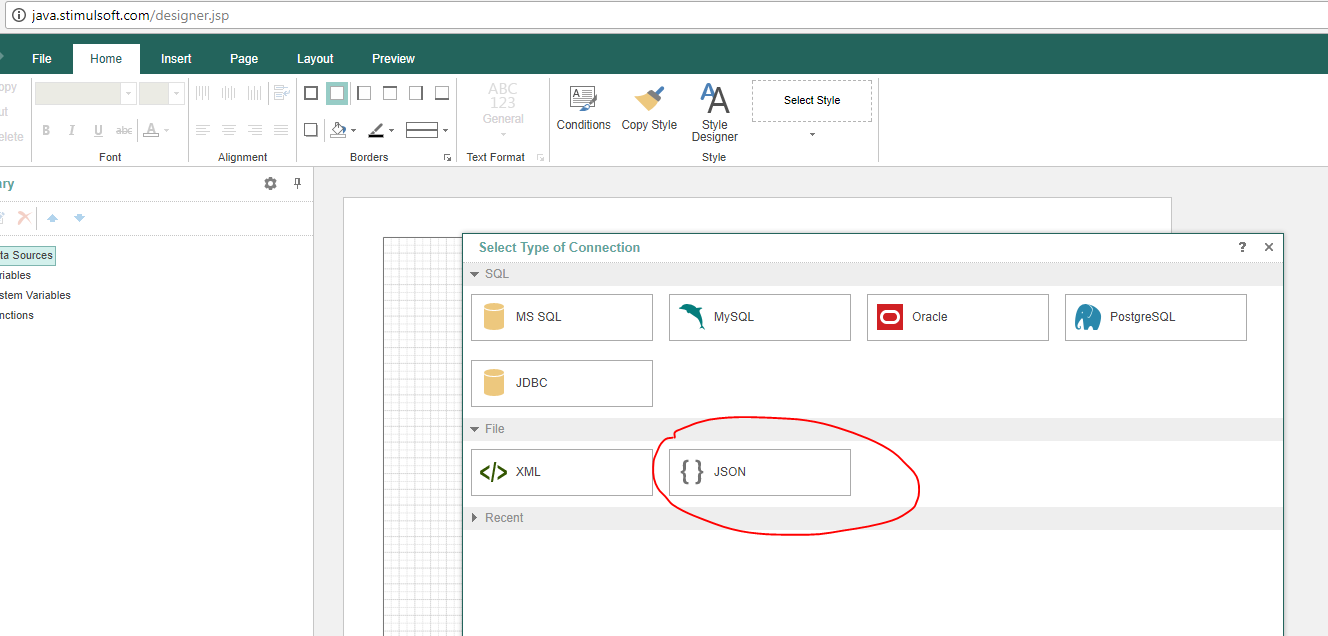Toggle Italic formatting
The width and height of the screenshot is (1328, 636).
point(72,130)
